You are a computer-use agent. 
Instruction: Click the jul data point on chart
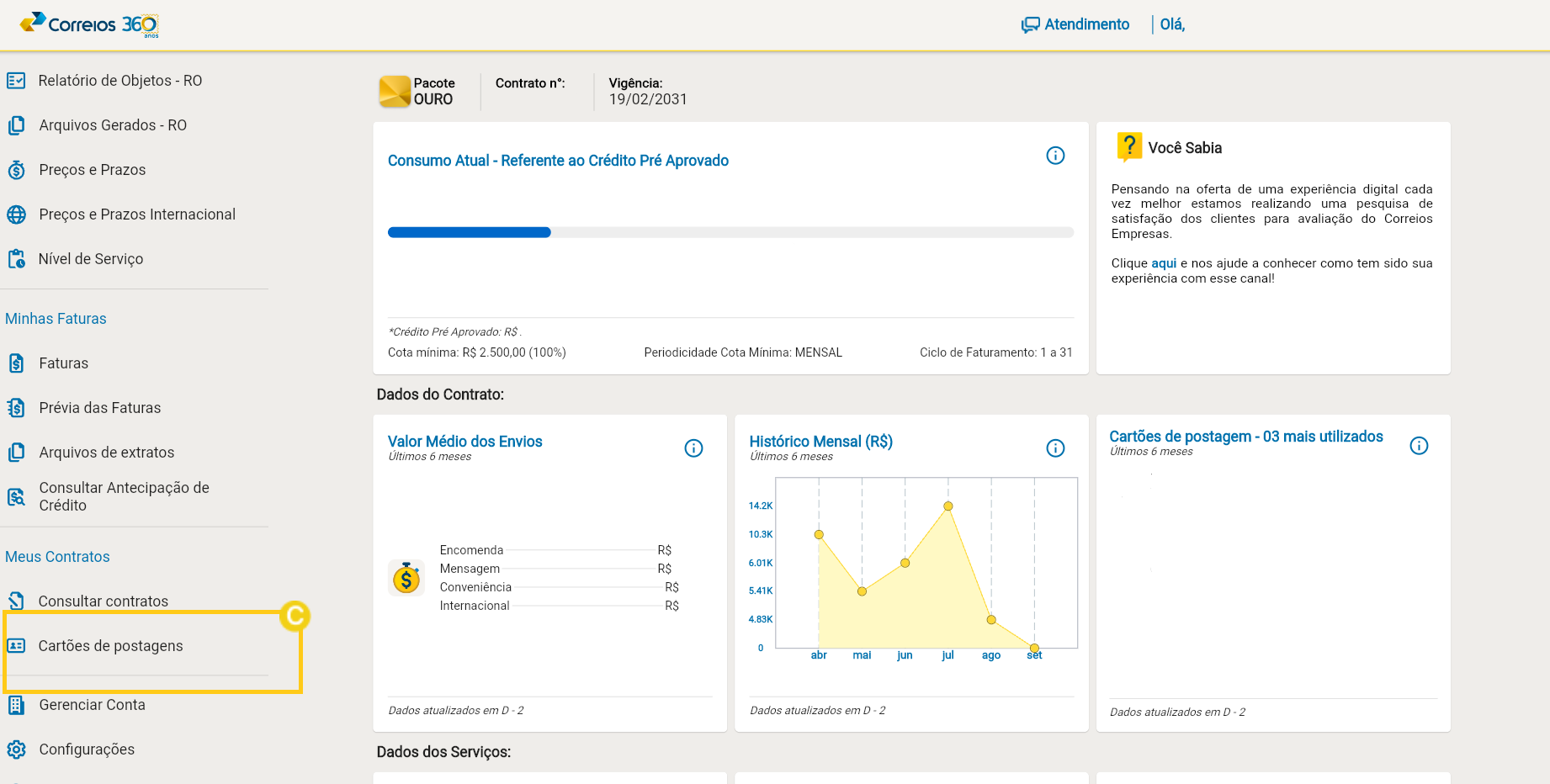948,506
